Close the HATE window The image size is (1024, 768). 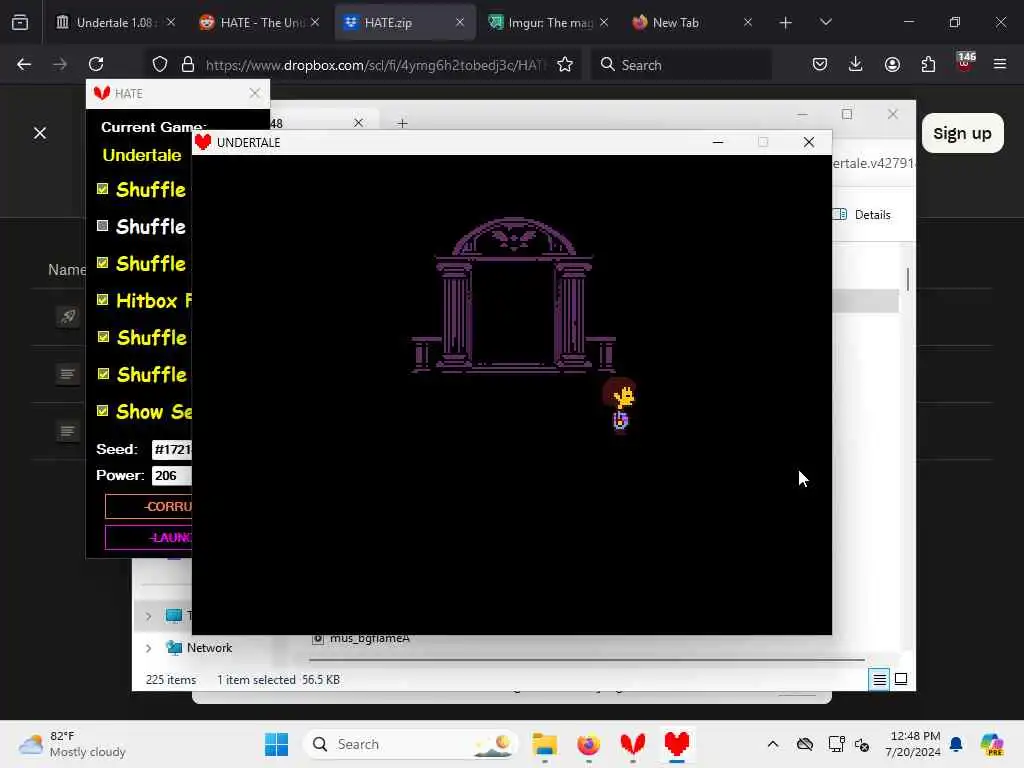pyautogui.click(x=255, y=93)
